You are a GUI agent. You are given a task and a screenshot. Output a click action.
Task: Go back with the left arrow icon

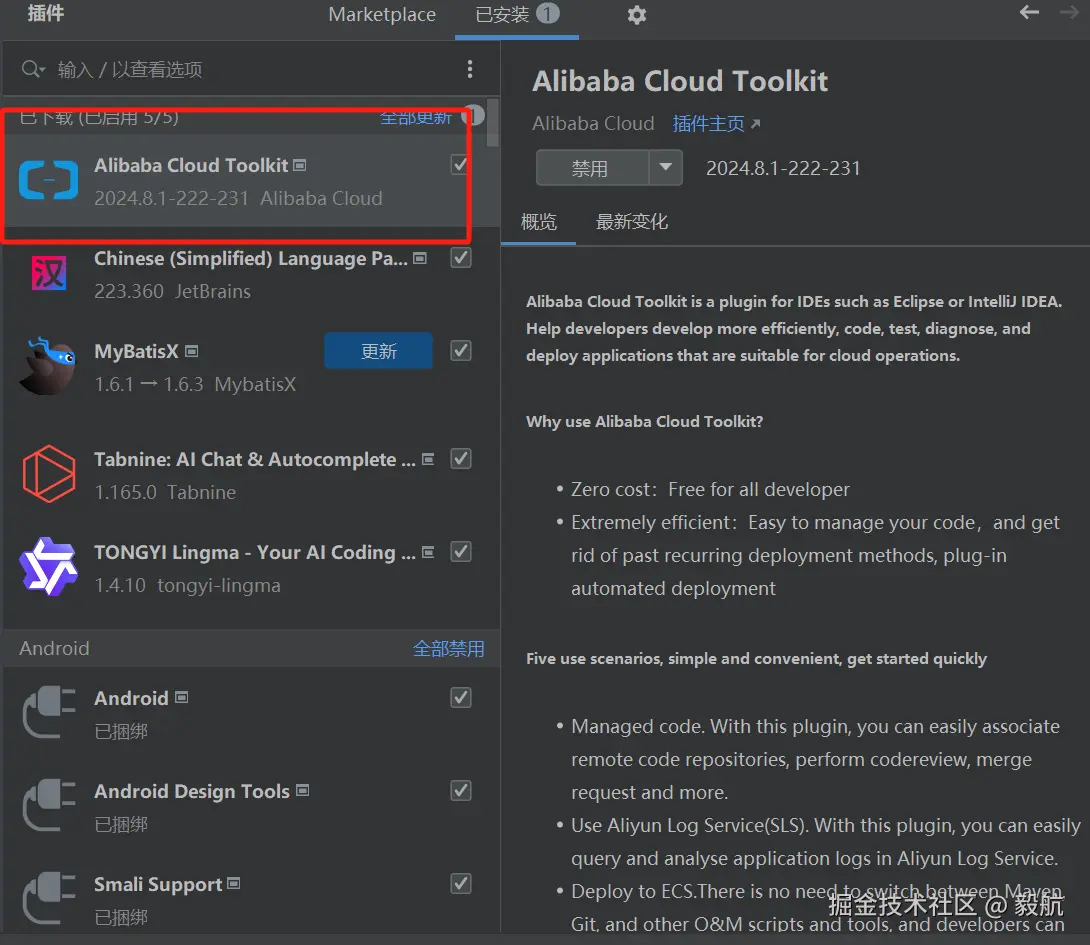click(1029, 12)
